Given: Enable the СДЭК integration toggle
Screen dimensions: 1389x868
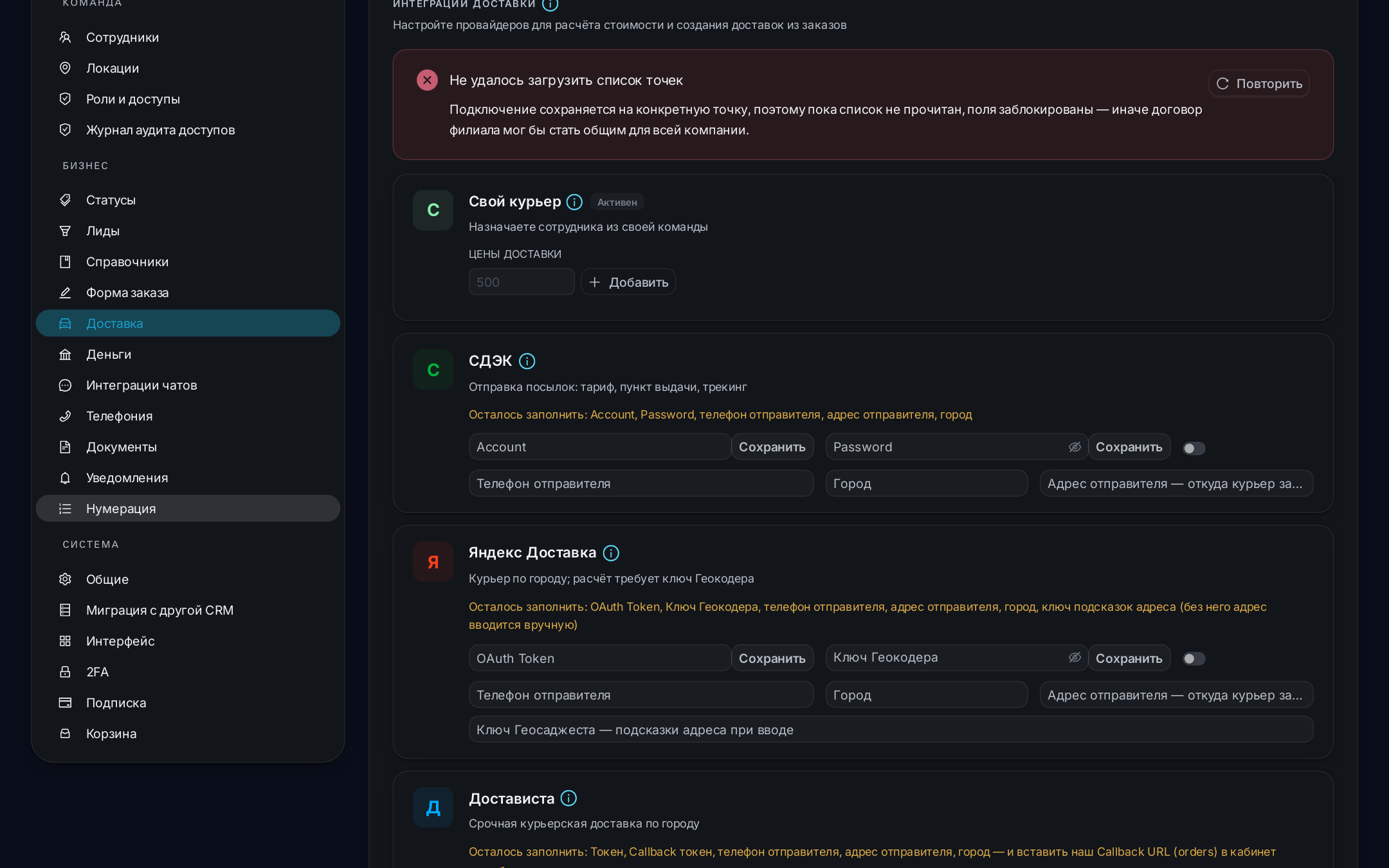Looking at the screenshot, I should coord(1194,448).
